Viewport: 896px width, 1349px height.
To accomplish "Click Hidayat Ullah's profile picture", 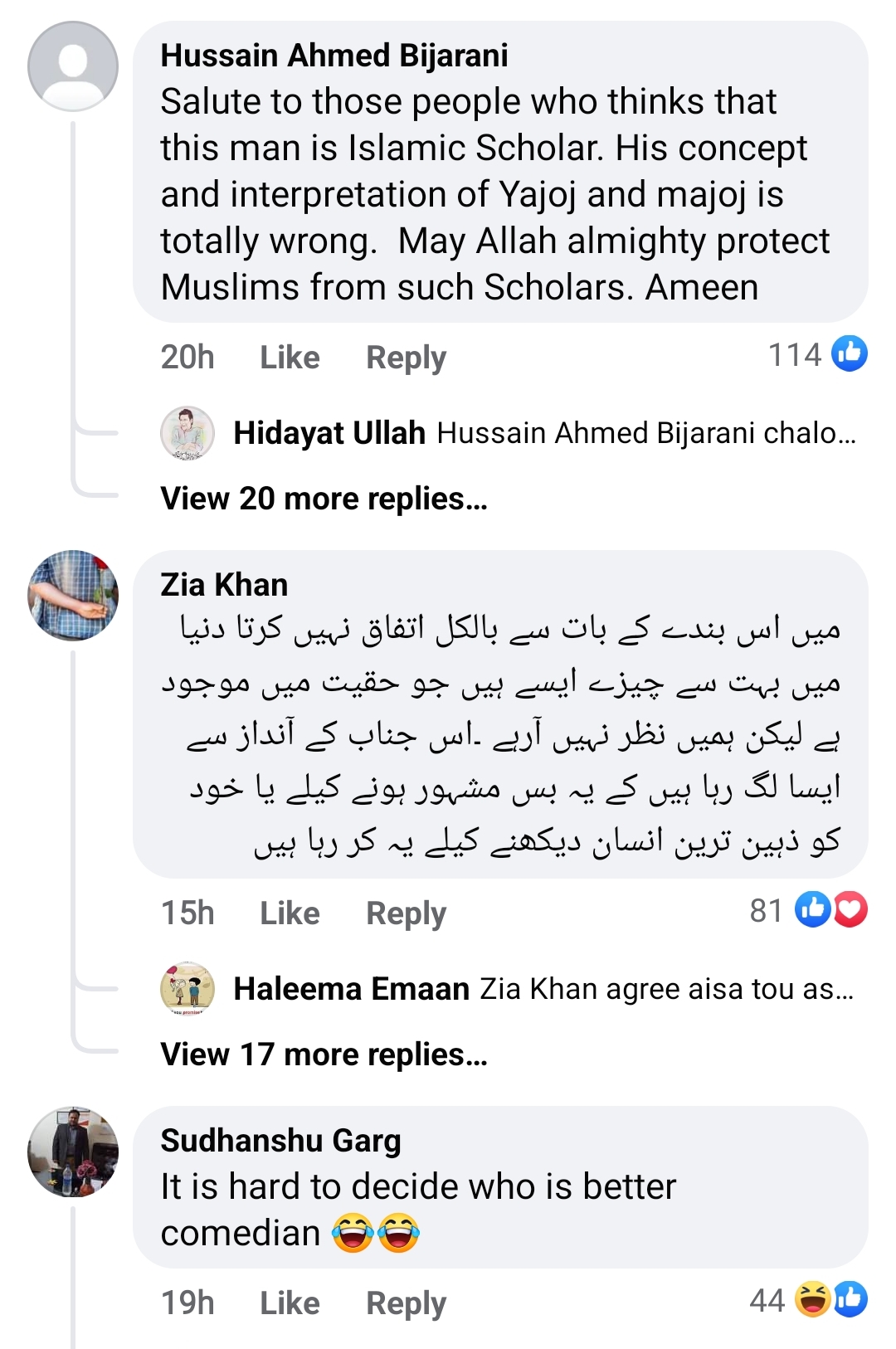I will (x=188, y=434).
